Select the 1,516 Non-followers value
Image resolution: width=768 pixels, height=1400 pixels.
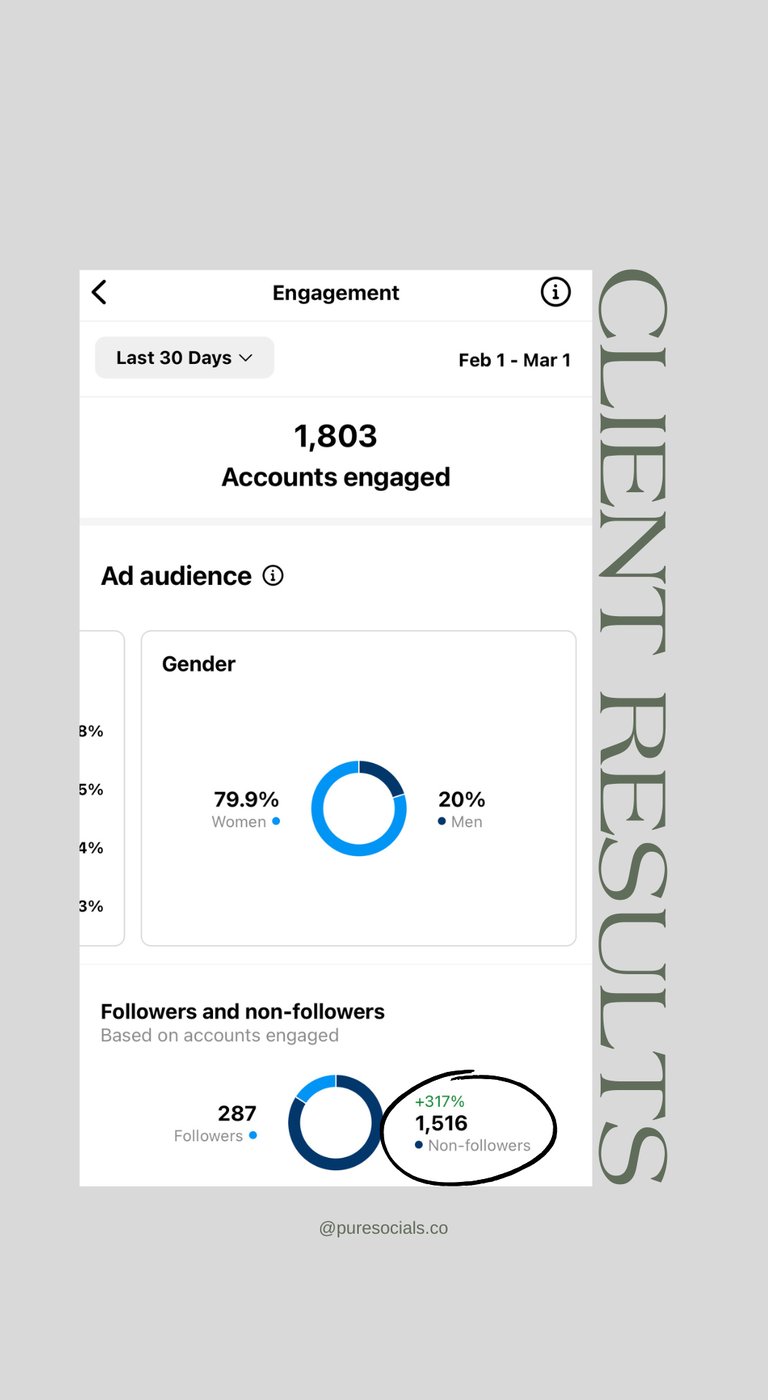(x=441, y=1123)
